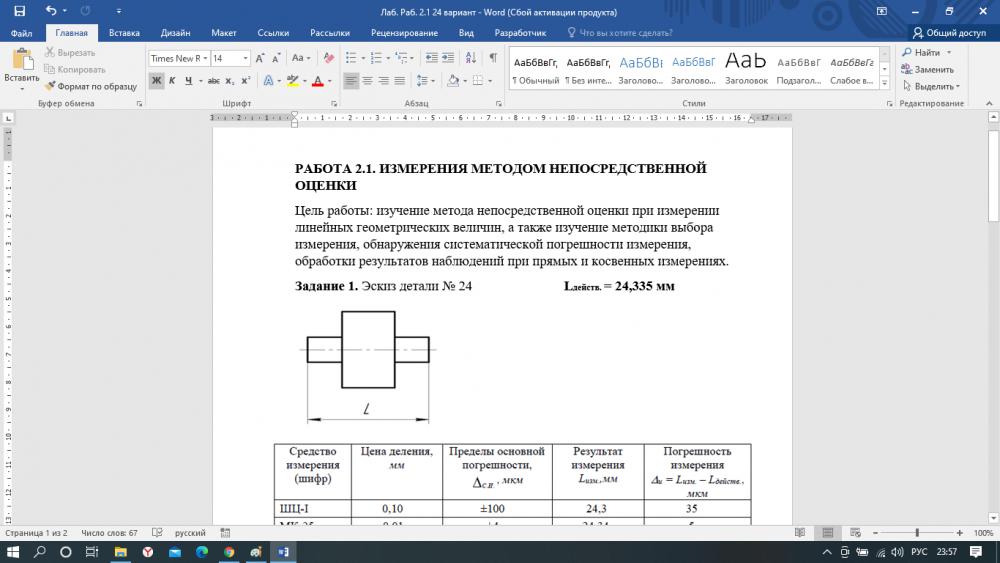The width and height of the screenshot is (1000, 563).
Task: Center align the text
Action: pos(367,80)
